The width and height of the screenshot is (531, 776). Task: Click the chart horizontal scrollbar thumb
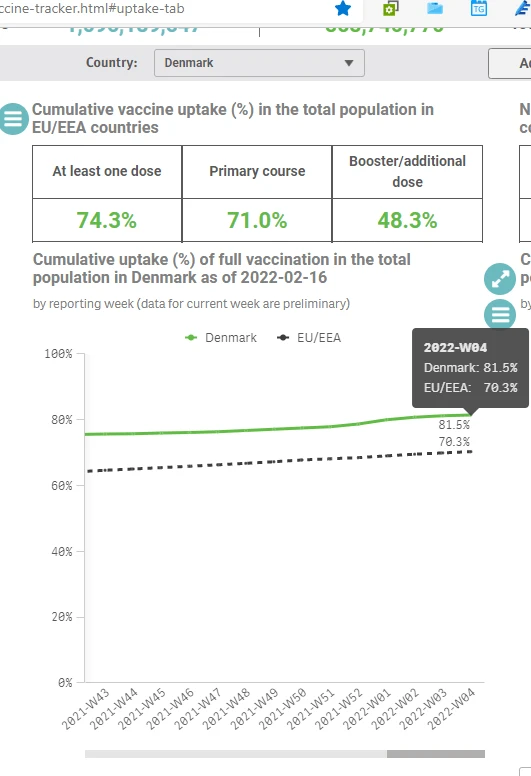pos(435,754)
